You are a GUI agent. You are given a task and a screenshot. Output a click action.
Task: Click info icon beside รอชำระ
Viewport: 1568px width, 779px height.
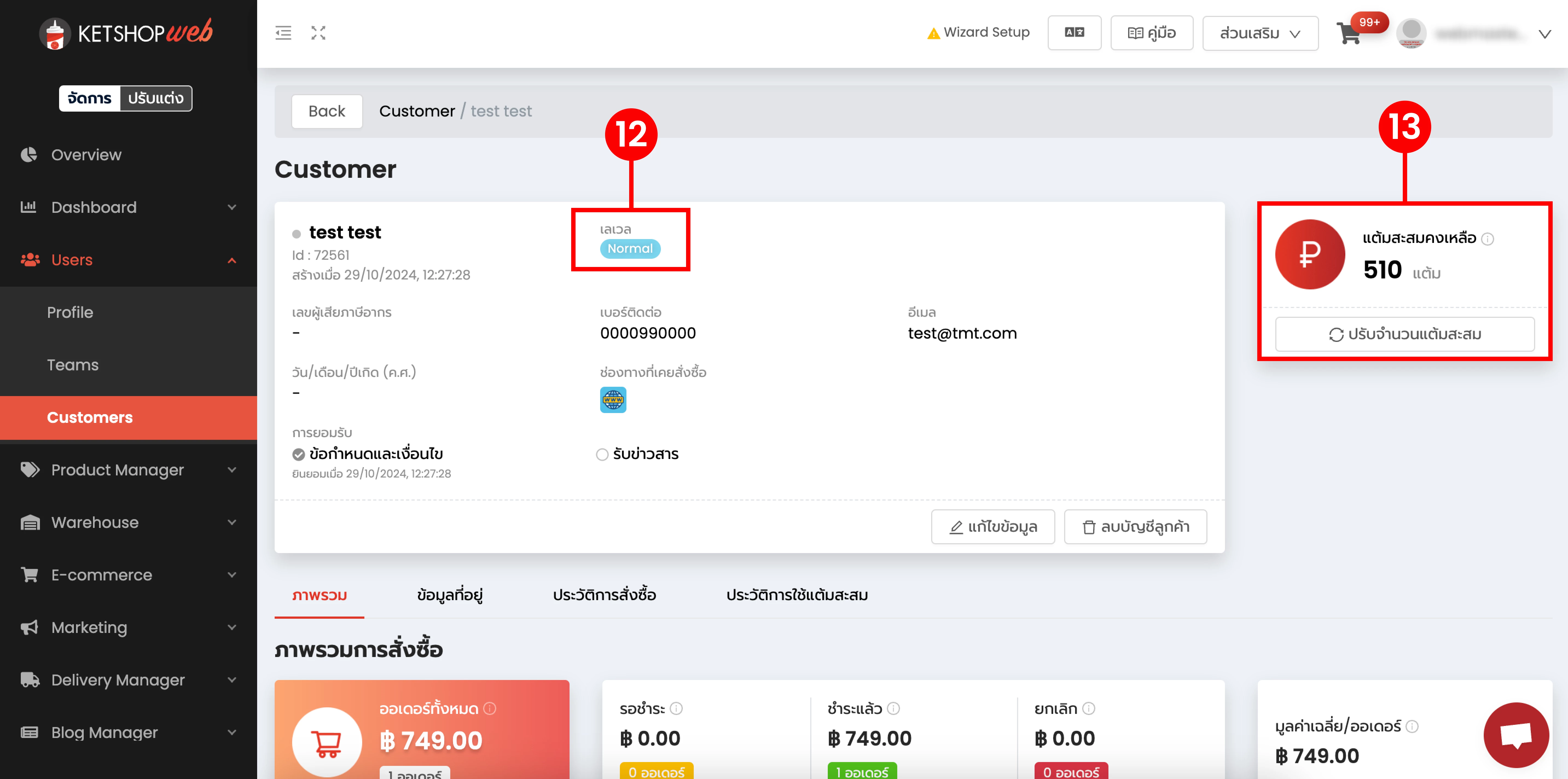tap(676, 708)
